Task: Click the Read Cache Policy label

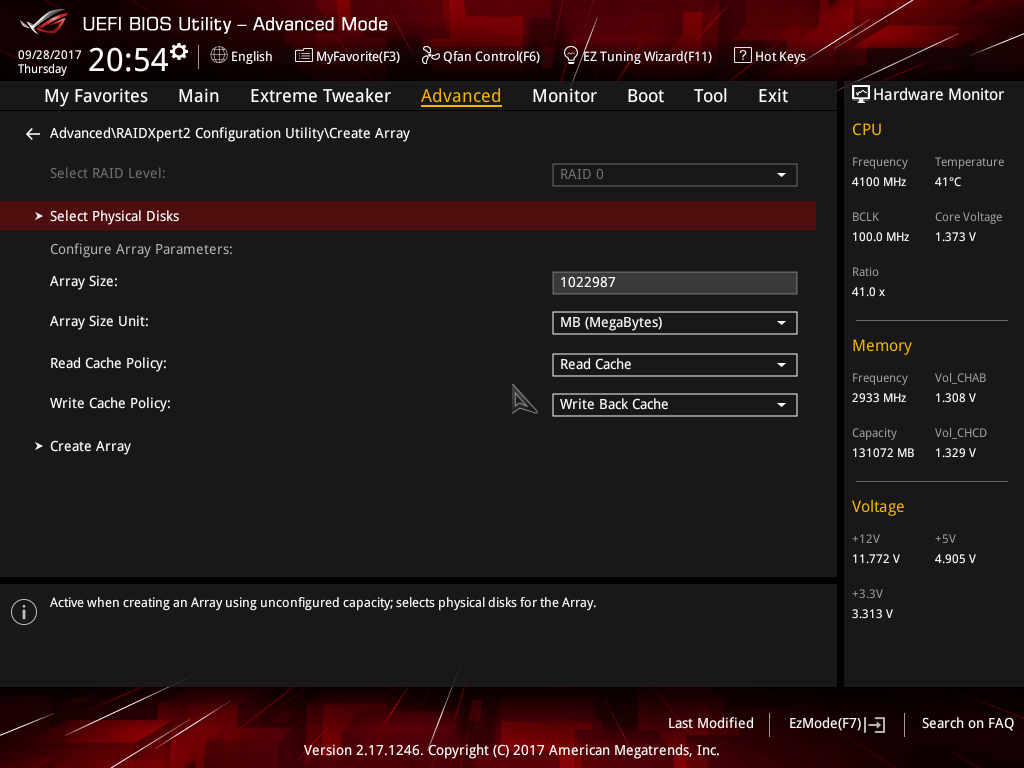Action: tap(108, 363)
